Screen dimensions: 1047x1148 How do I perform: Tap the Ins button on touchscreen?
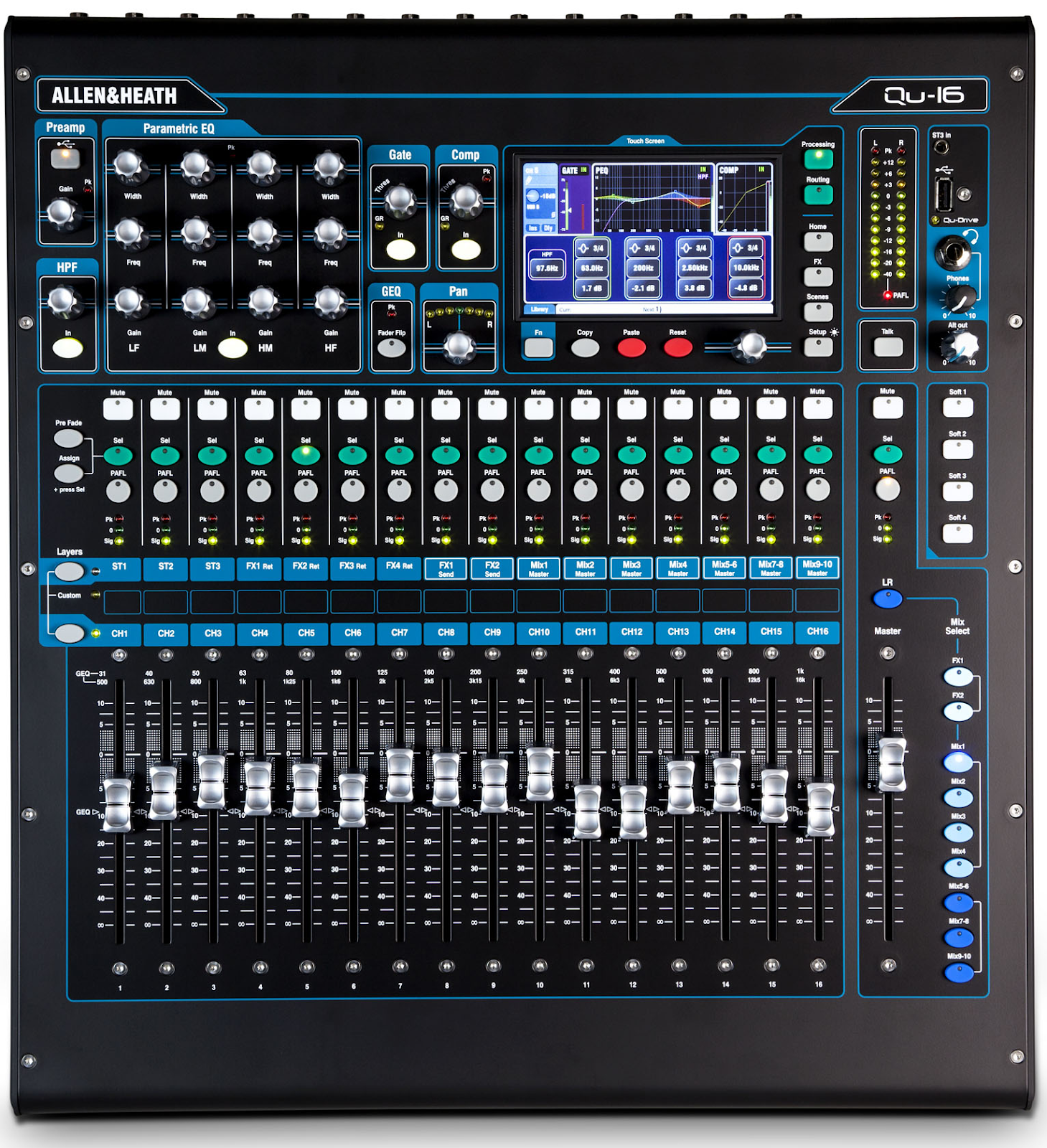point(532,228)
